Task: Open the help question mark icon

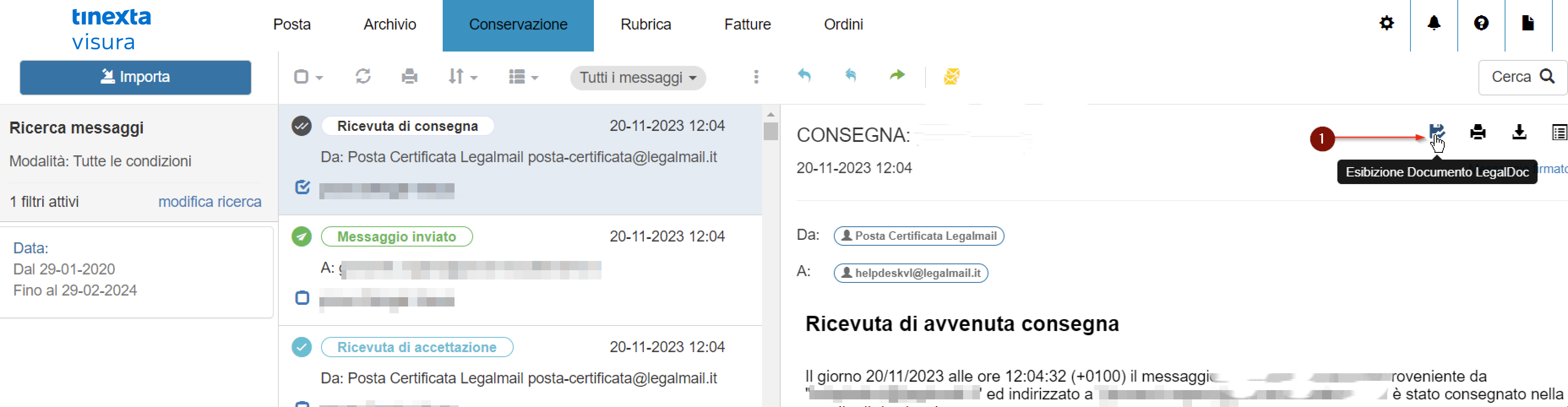Action: [1481, 23]
